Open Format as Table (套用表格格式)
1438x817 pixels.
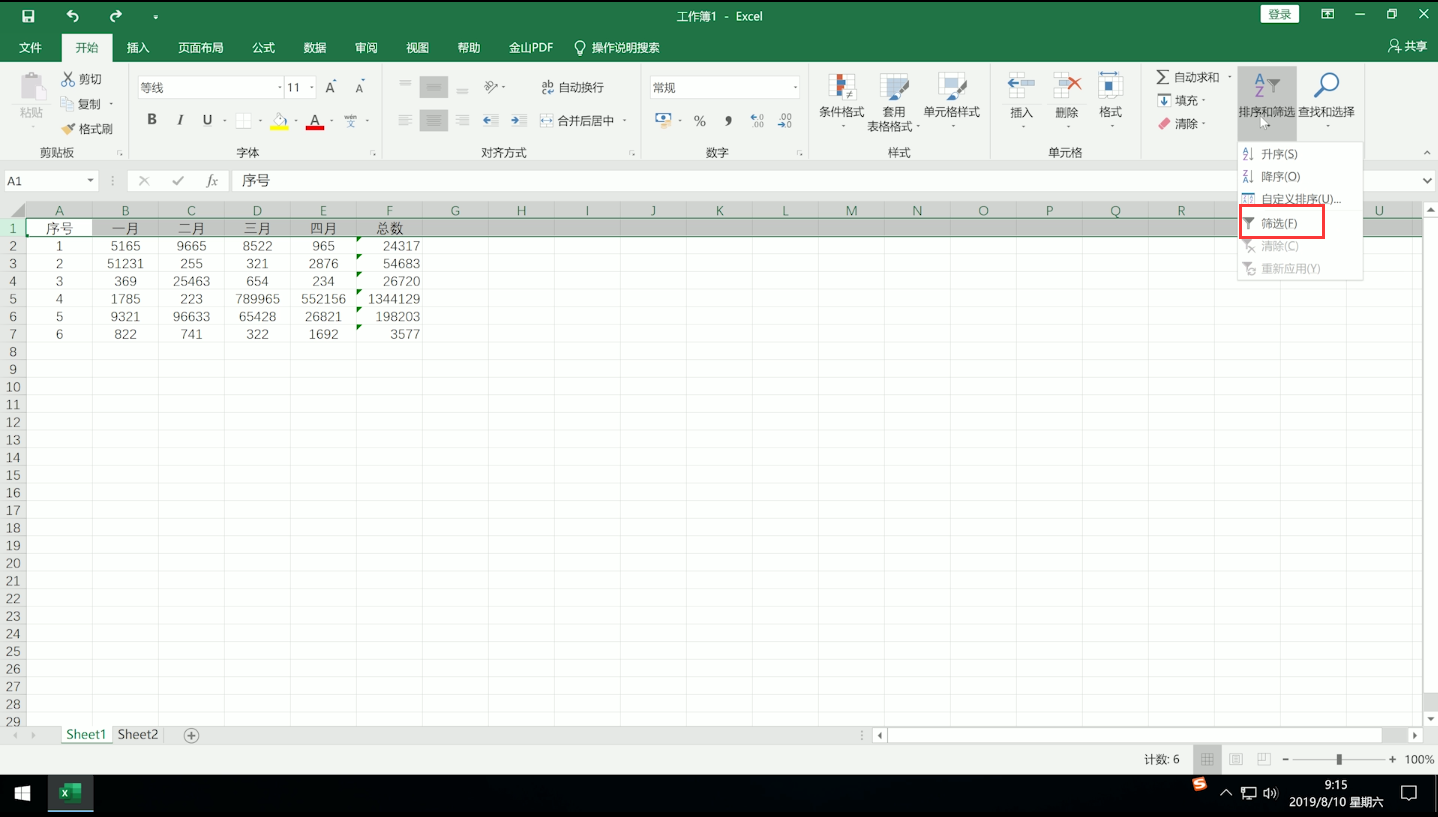(894, 102)
